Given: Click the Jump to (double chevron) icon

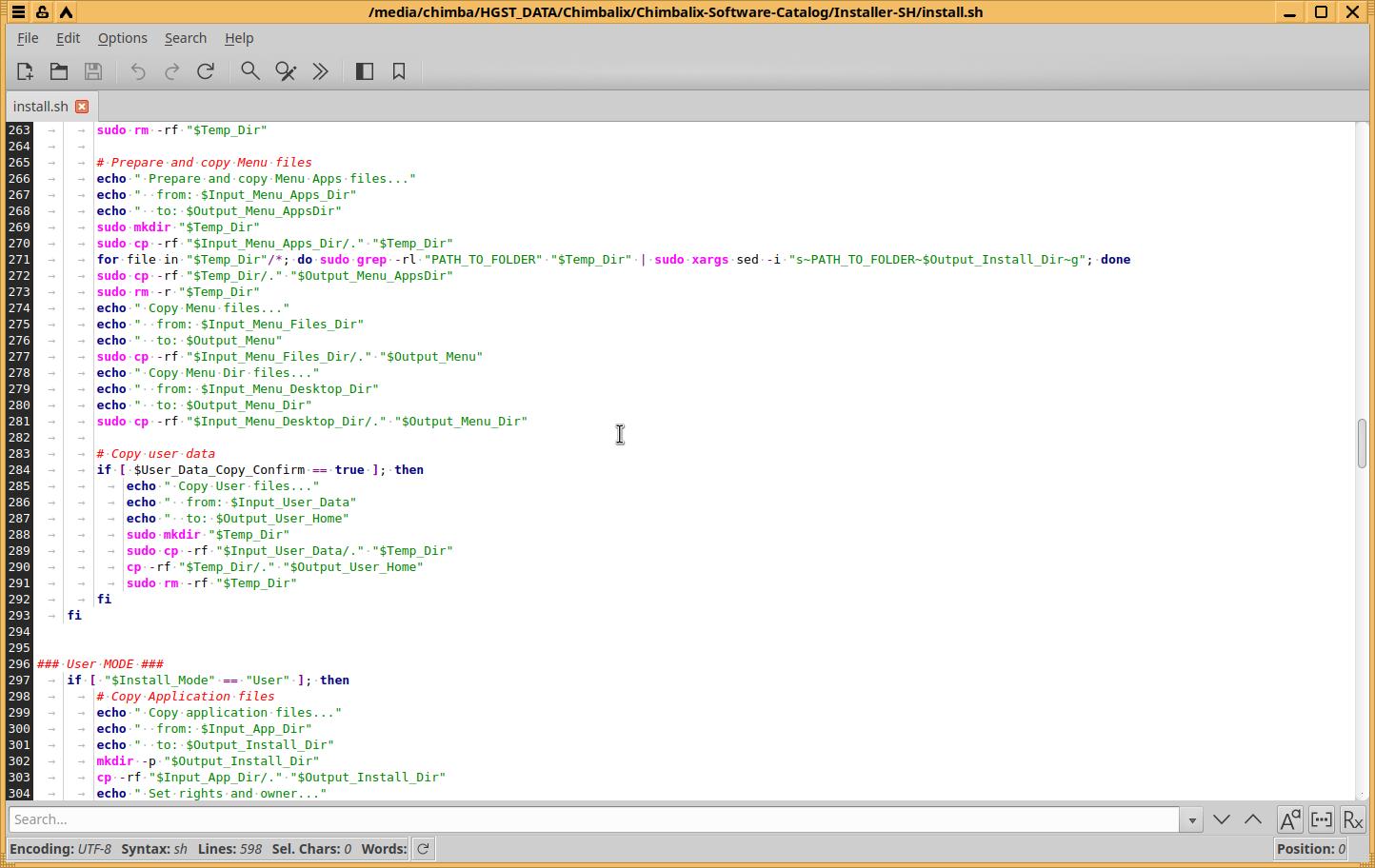Looking at the screenshot, I should (x=321, y=71).
